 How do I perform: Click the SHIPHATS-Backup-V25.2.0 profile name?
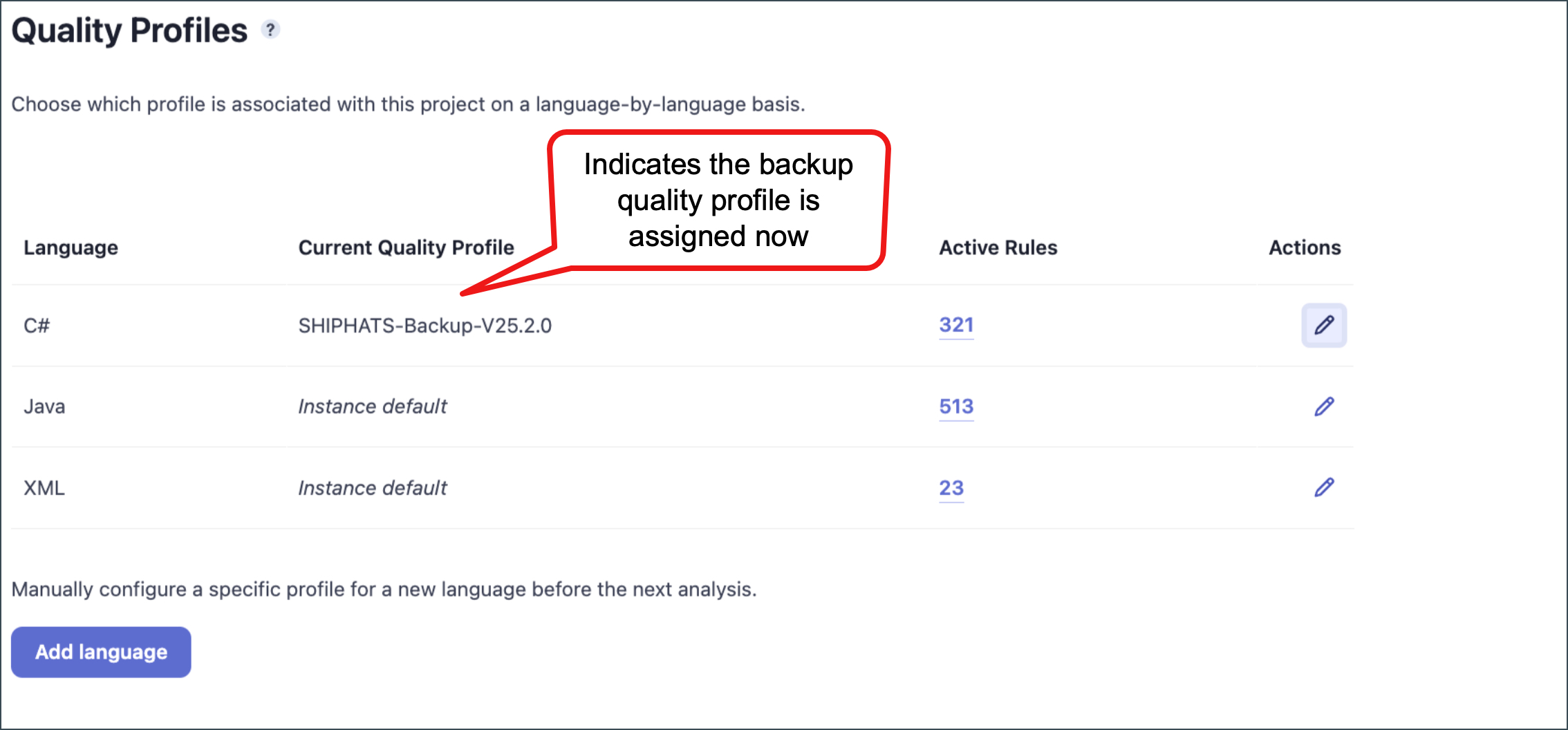tap(424, 326)
